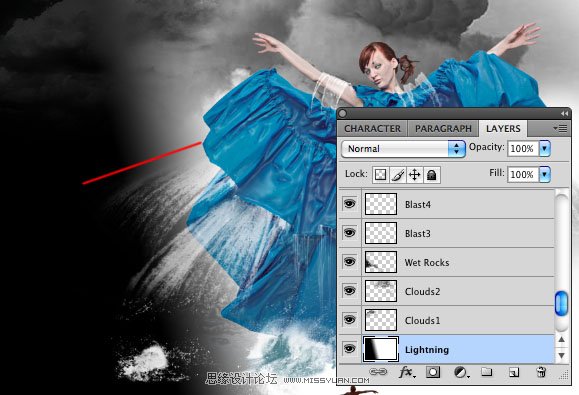Open the layer style fx menu
The image size is (579, 395).
point(407,372)
